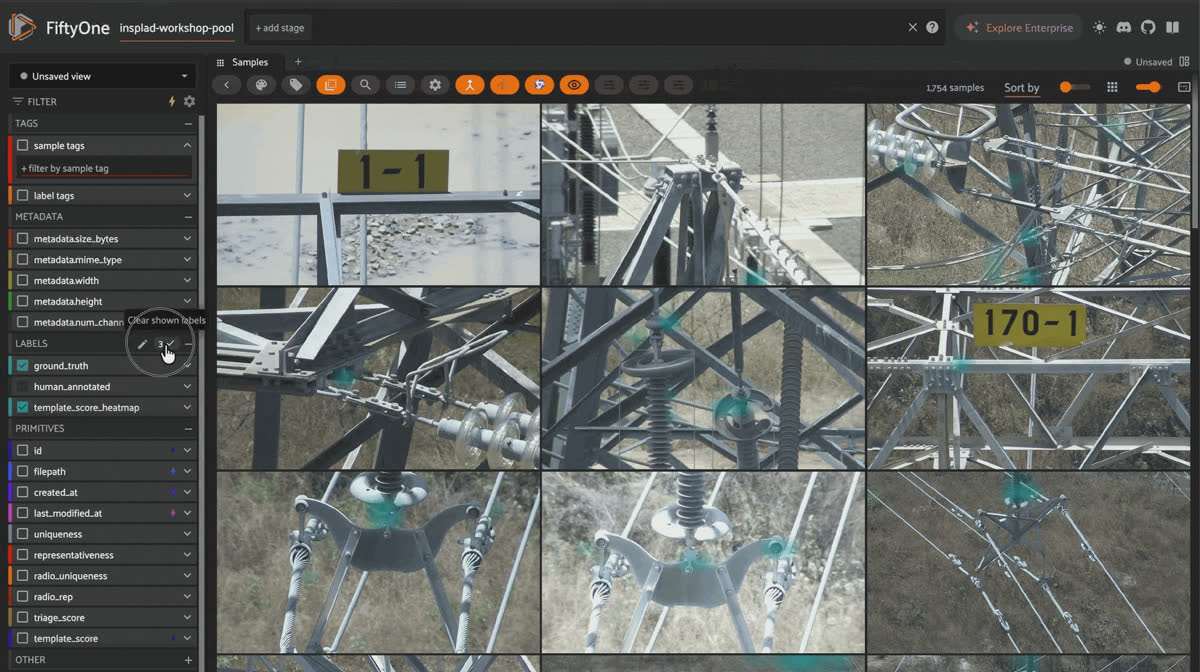Click the list icon in samples toolbar
The width and height of the screenshot is (1200, 672).
tap(400, 85)
